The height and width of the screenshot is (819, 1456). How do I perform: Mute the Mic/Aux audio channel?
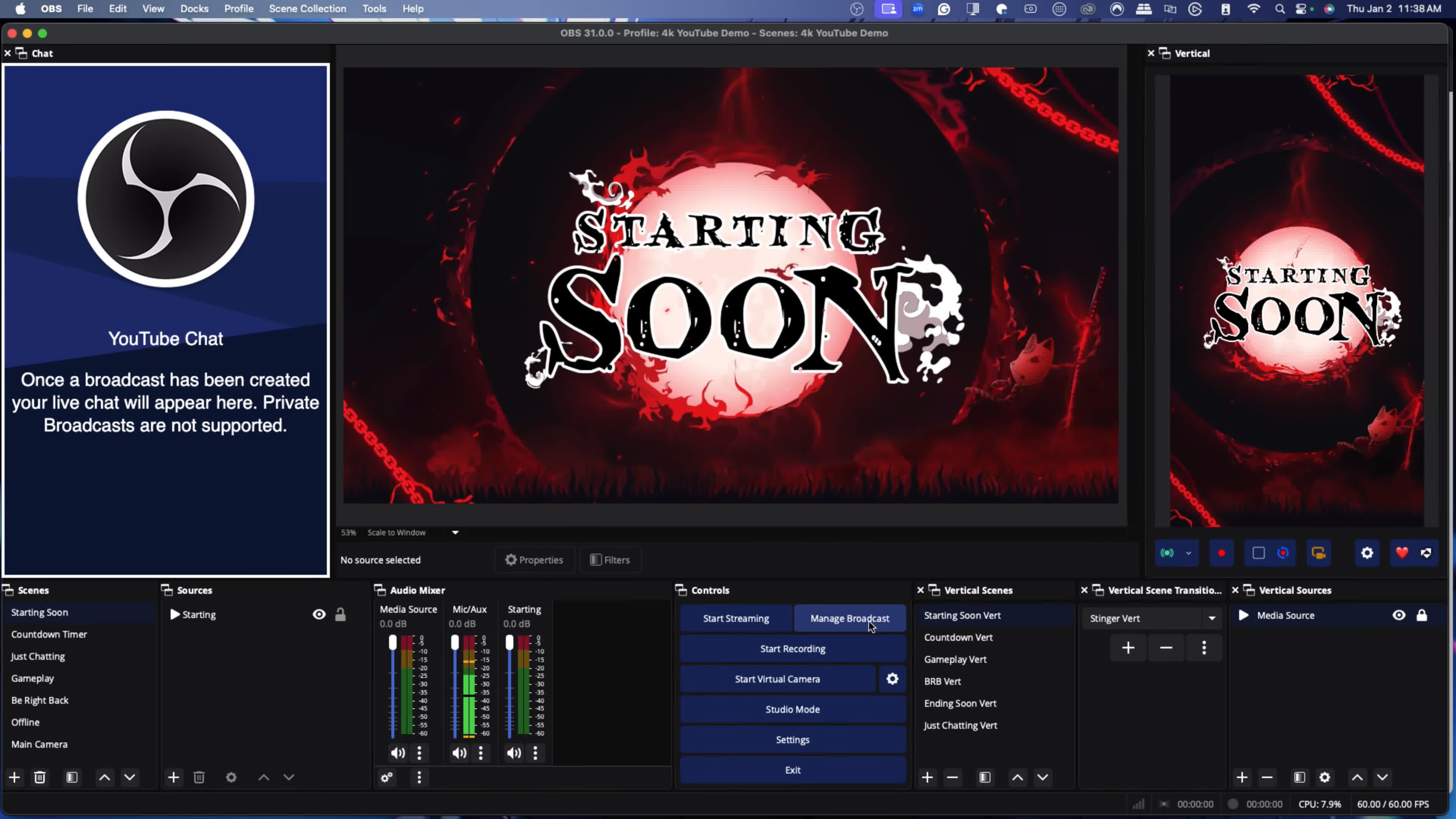[459, 753]
